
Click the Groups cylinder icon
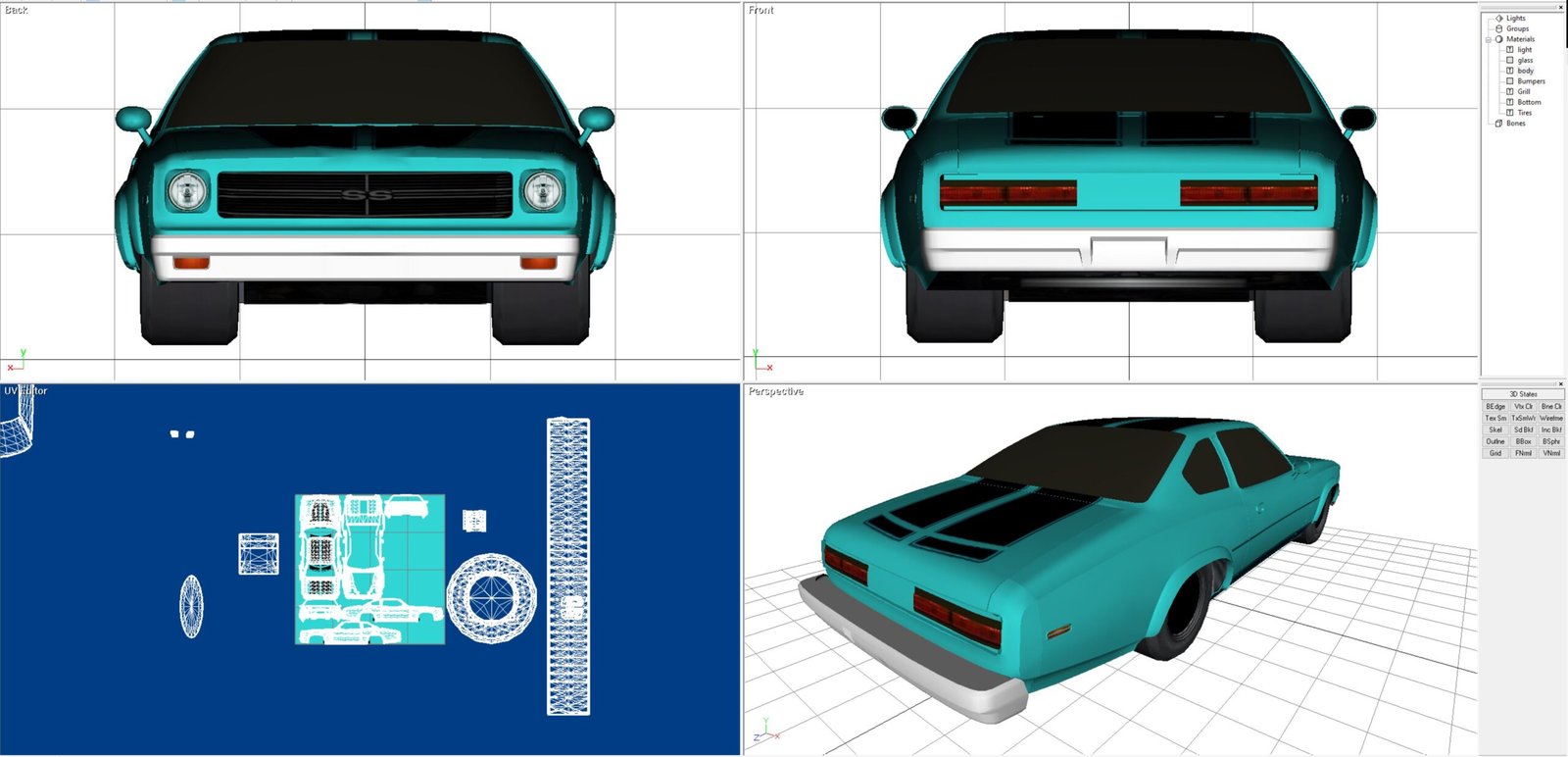point(1498,28)
